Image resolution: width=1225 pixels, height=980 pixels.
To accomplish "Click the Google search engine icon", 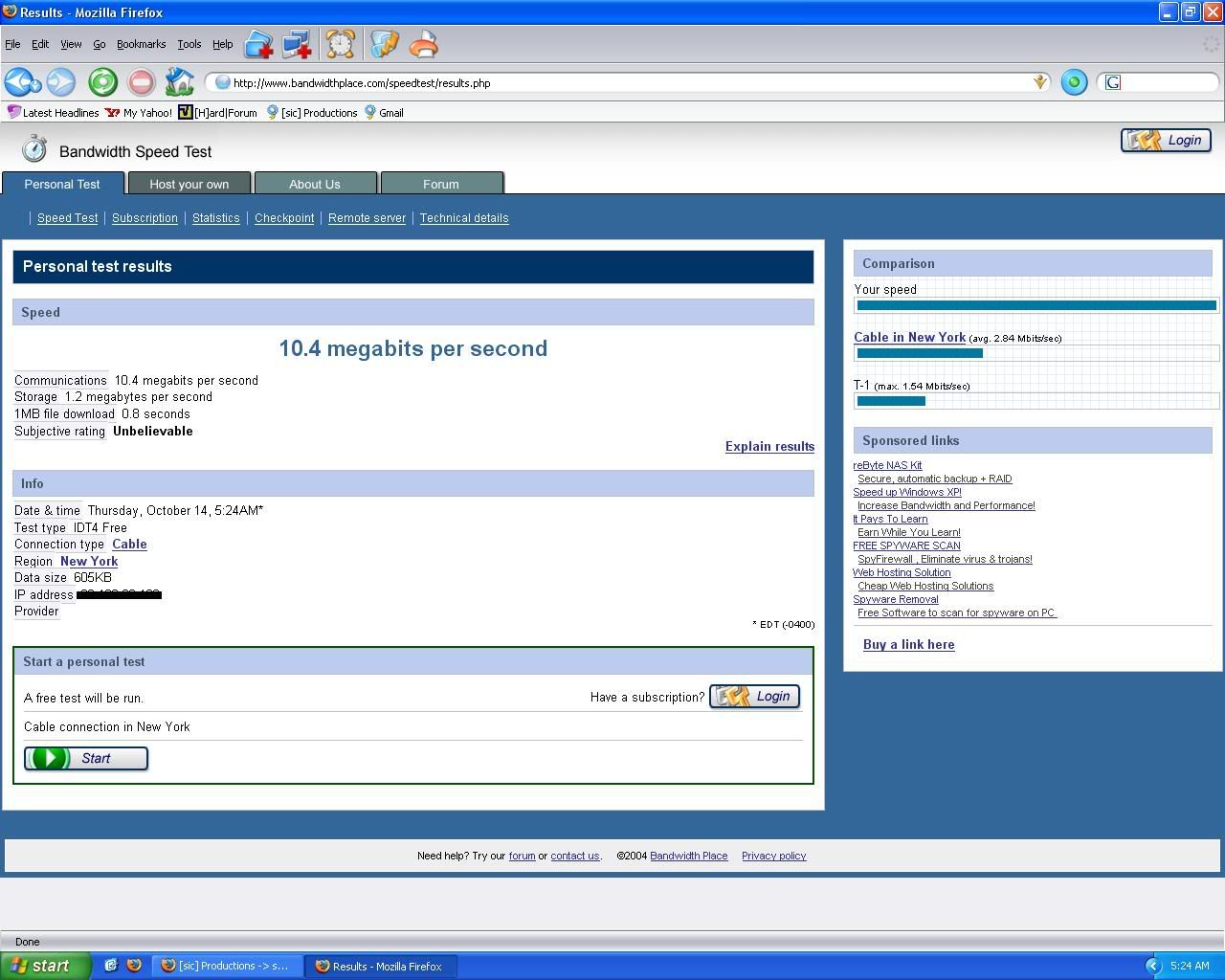I will (1112, 82).
